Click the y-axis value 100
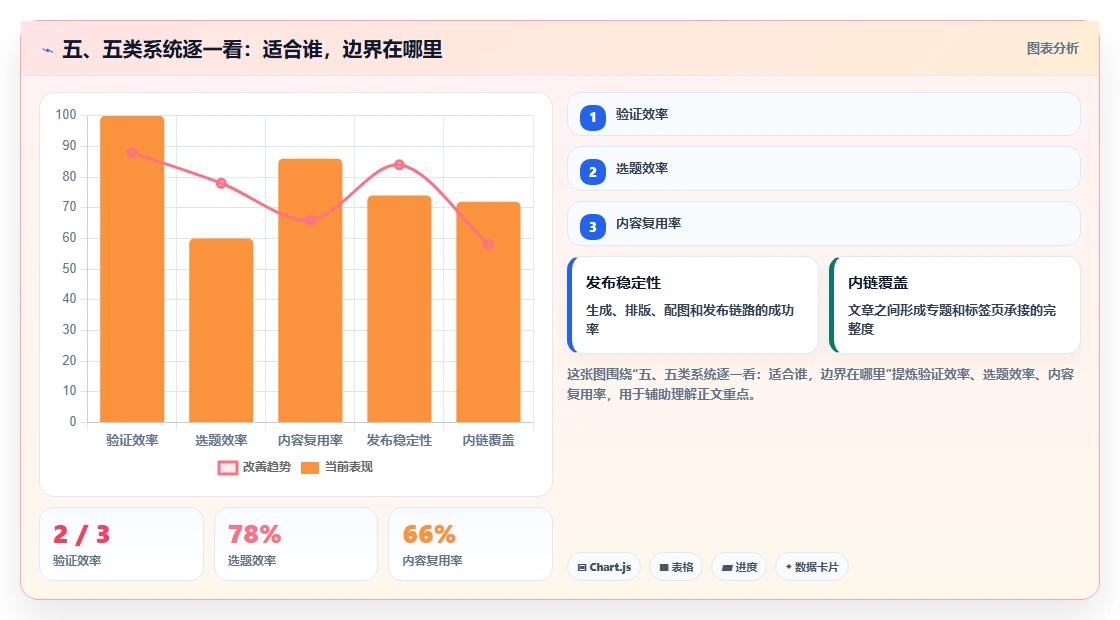 [x=66, y=115]
